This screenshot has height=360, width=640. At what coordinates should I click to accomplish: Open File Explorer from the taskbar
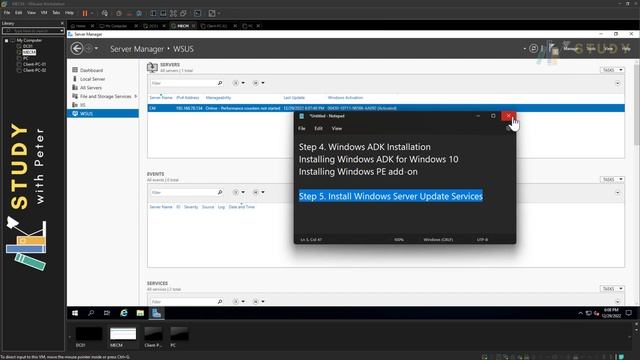click(x=140, y=313)
